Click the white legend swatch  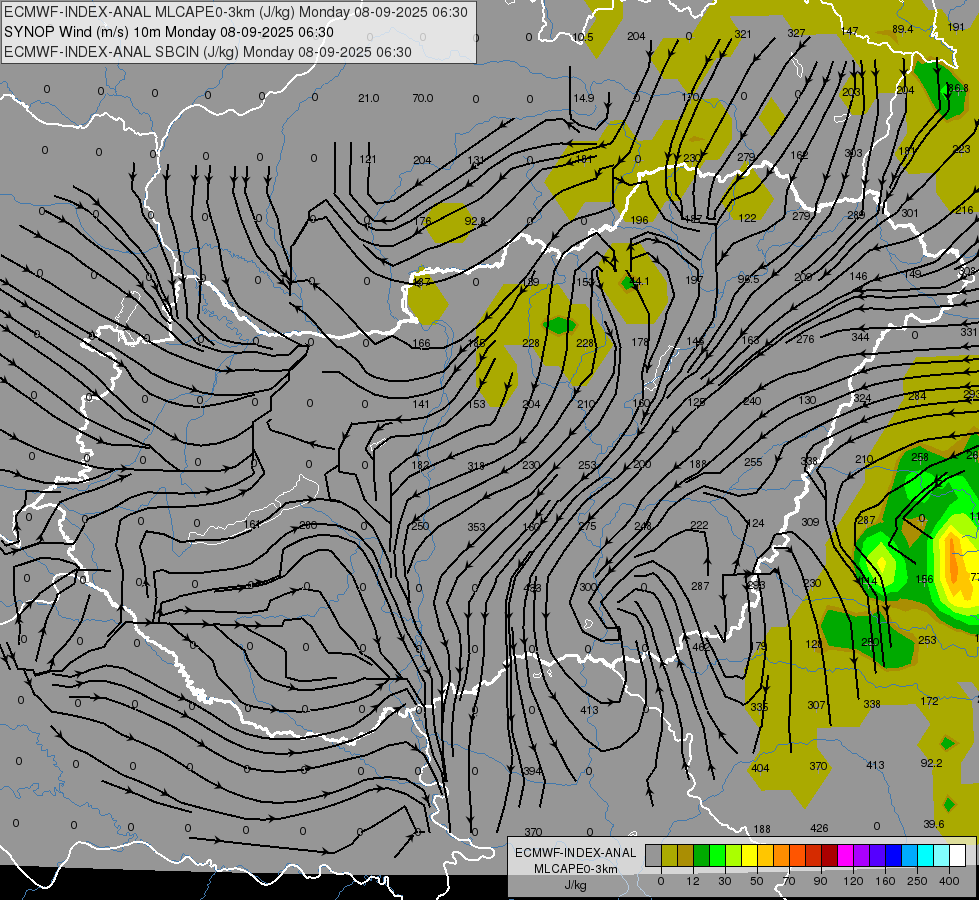[x=957, y=855]
